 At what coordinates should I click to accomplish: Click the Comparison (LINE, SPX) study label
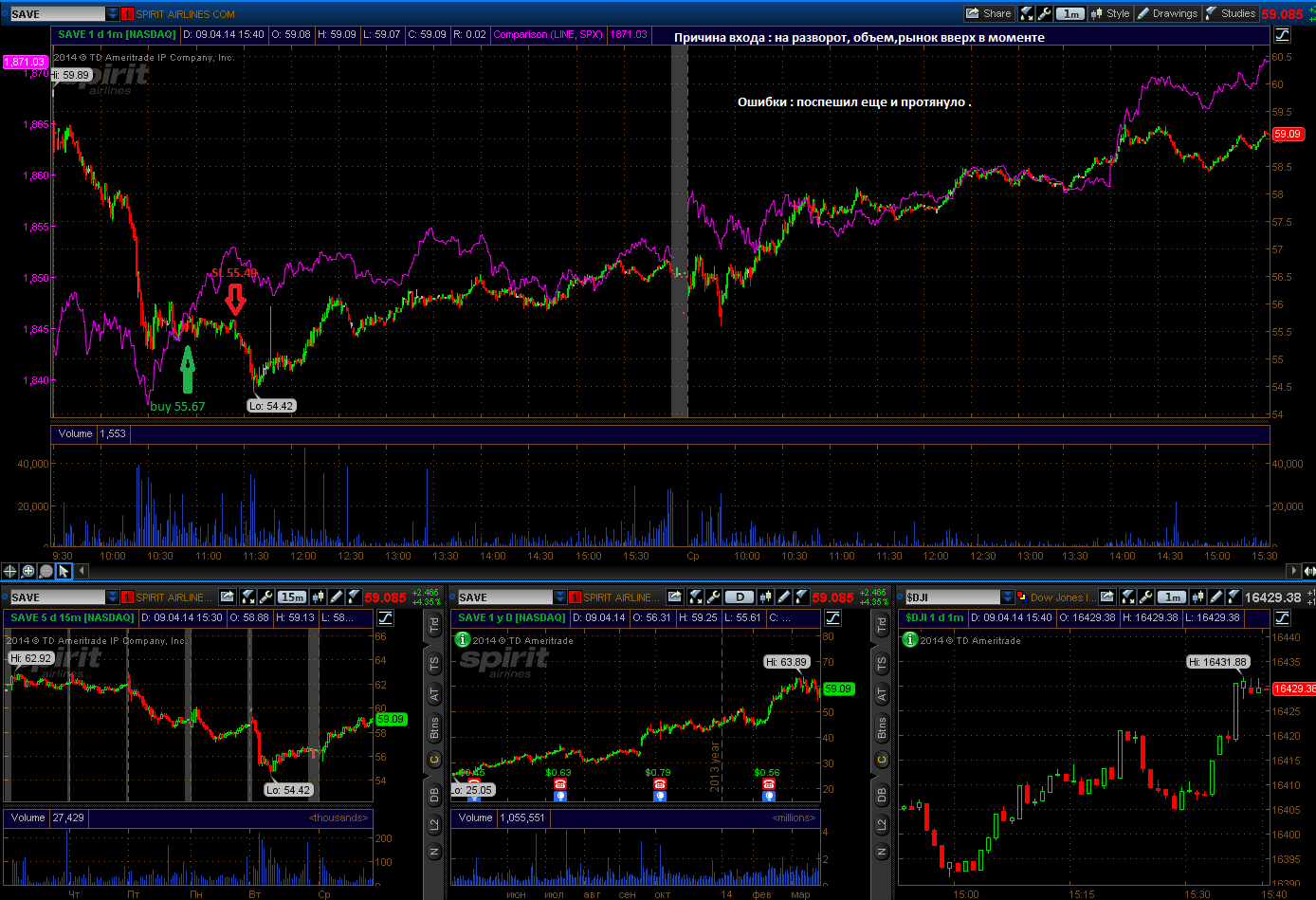pyautogui.click(x=548, y=34)
